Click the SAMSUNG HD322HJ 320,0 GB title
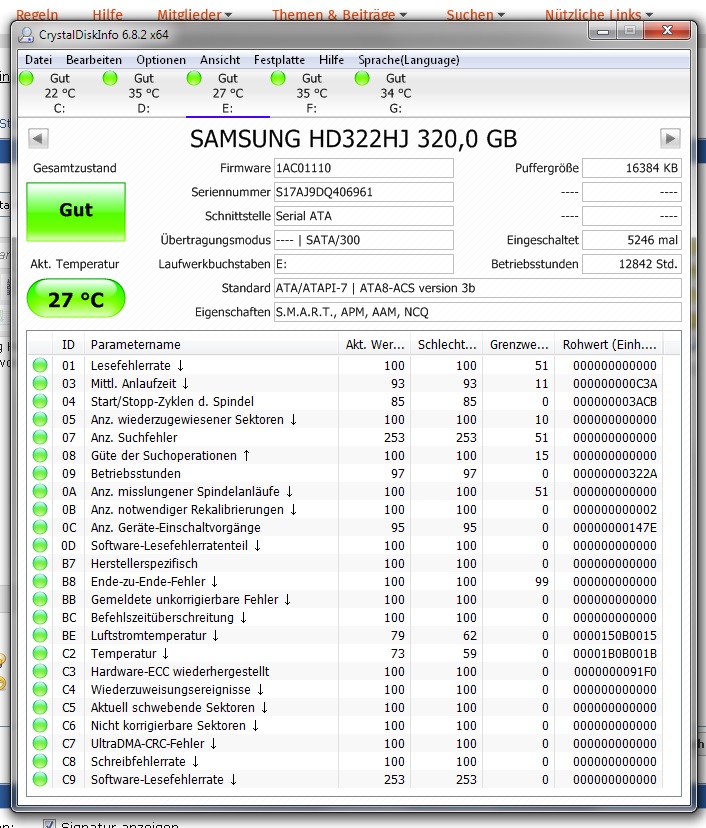The width and height of the screenshot is (706, 828). pos(353,139)
